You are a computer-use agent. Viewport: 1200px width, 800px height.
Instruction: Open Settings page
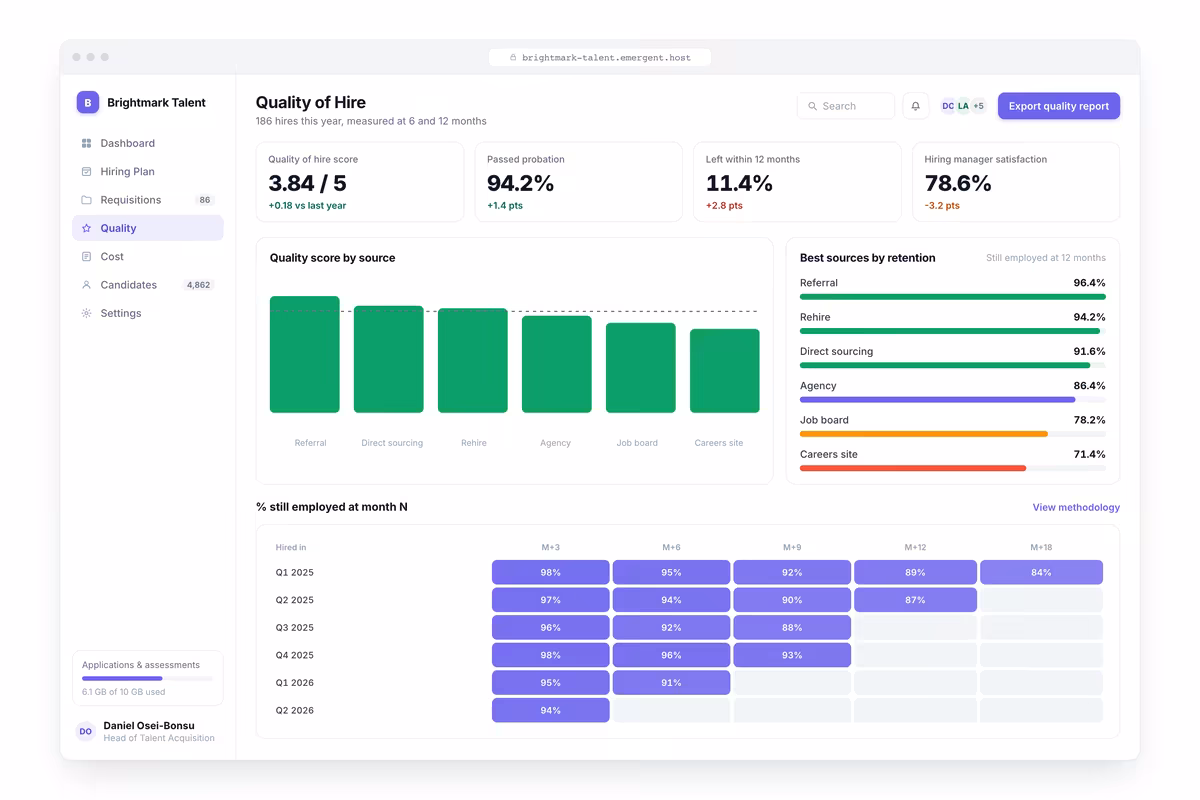tap(148, 313)
